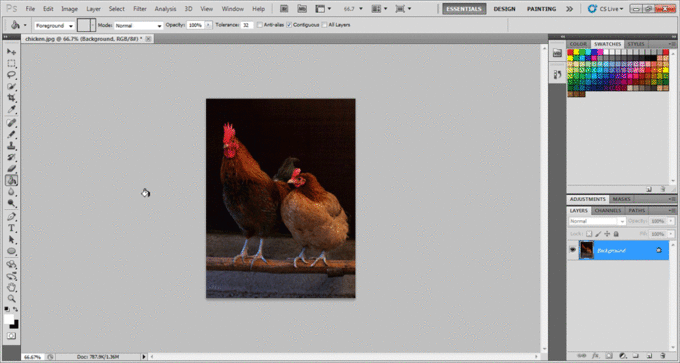The image size is (680, 363).
Task: Open the layer Fill dropdown arrow
Action: click(671, 234)
